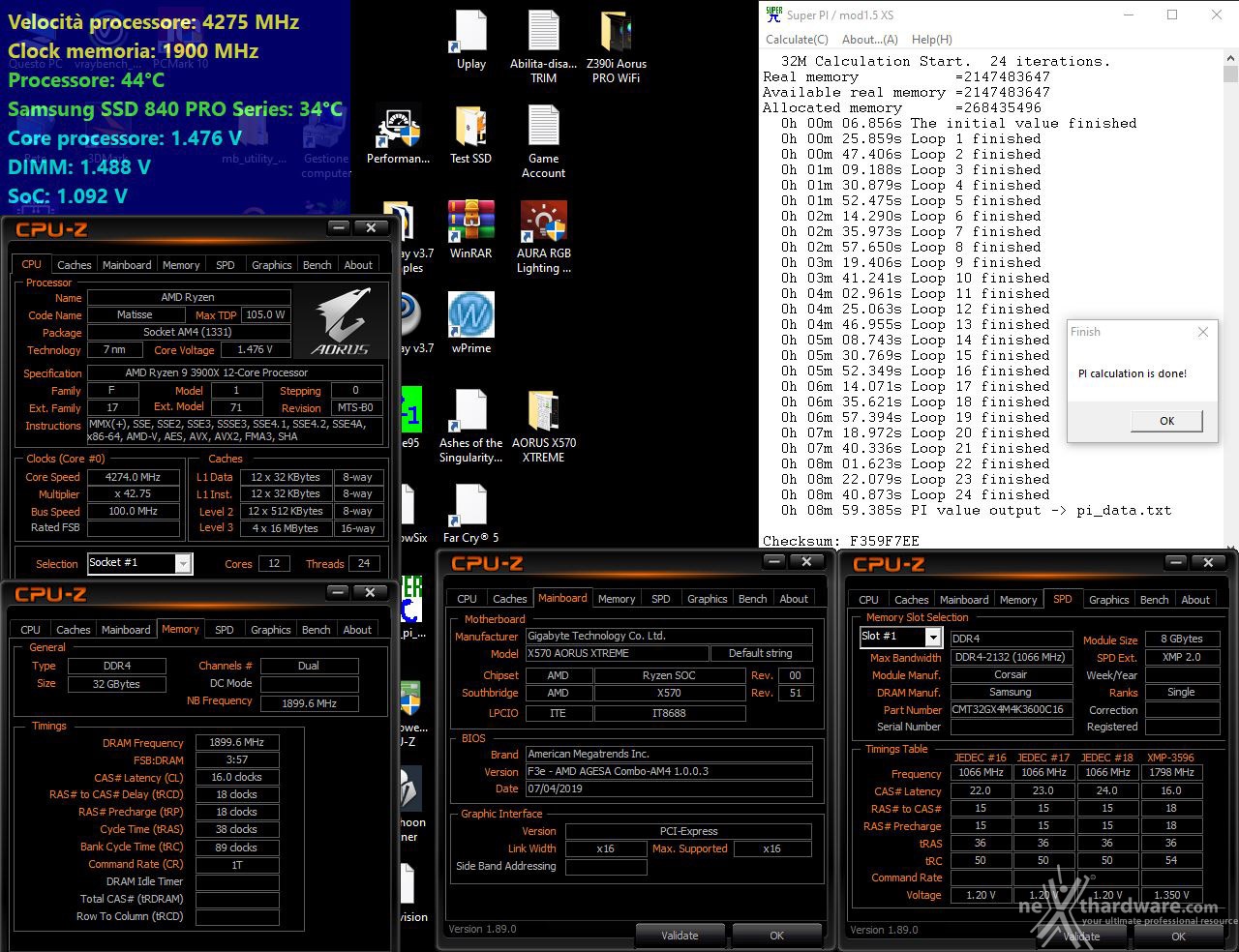
Task: Open the Abilita-disa... TRIM file icon
Action: (x=543, y=46)
